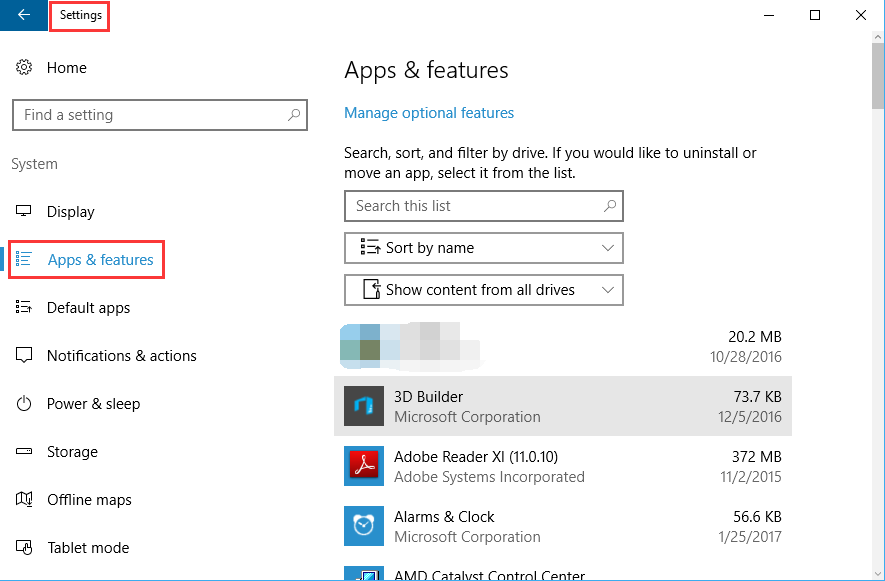Screen dimensions: 885x581
Task: Click the Storage drive icon
Action: point(24,452)
